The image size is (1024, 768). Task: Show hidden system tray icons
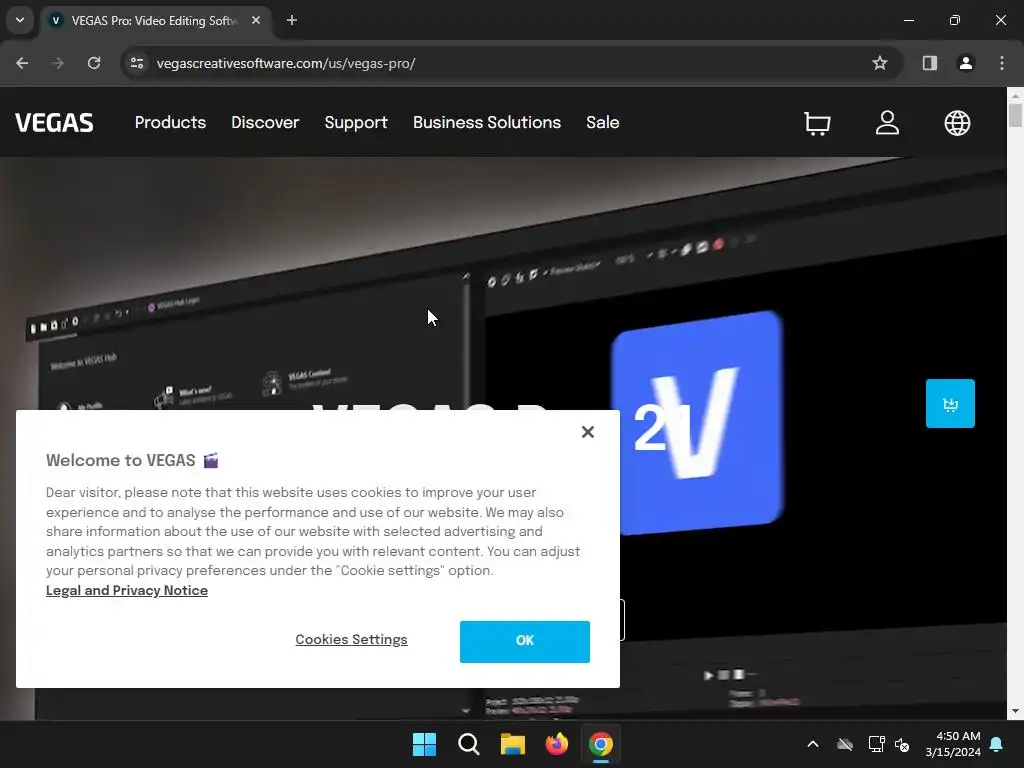point(813,744)
